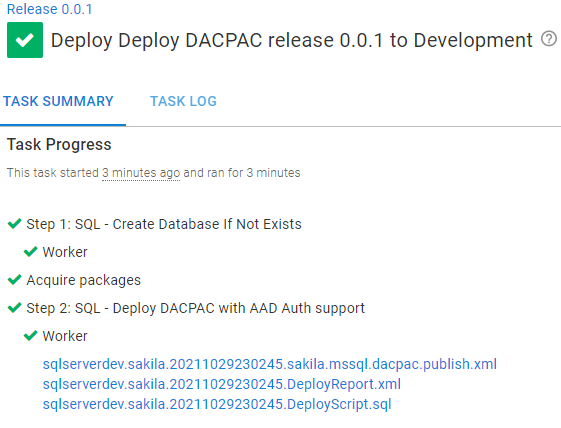
Task: Open the help question mark icon
Action: [x=548, y=39]
